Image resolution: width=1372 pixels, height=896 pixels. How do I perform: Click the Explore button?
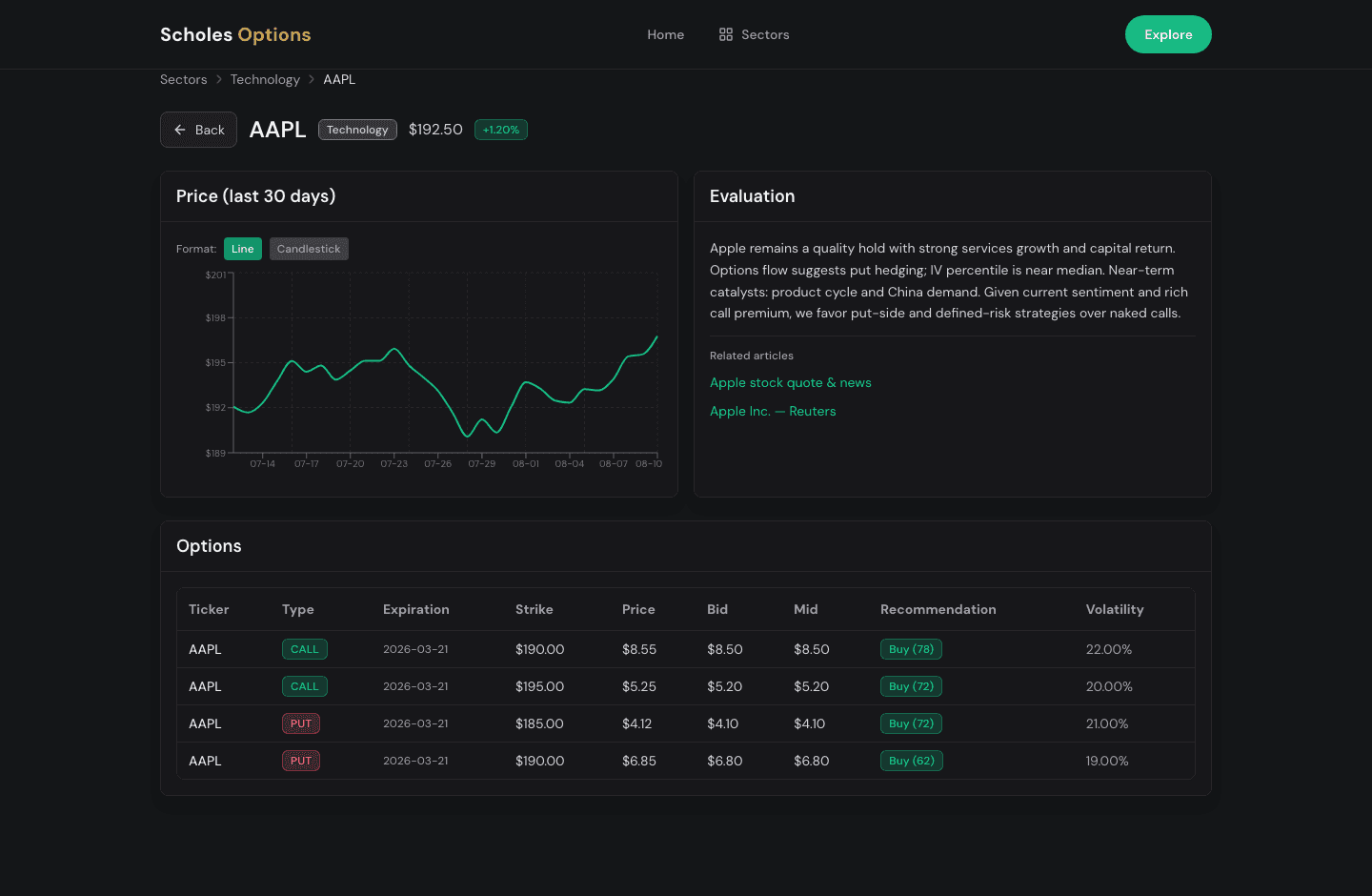click(x=1168, y=34)
